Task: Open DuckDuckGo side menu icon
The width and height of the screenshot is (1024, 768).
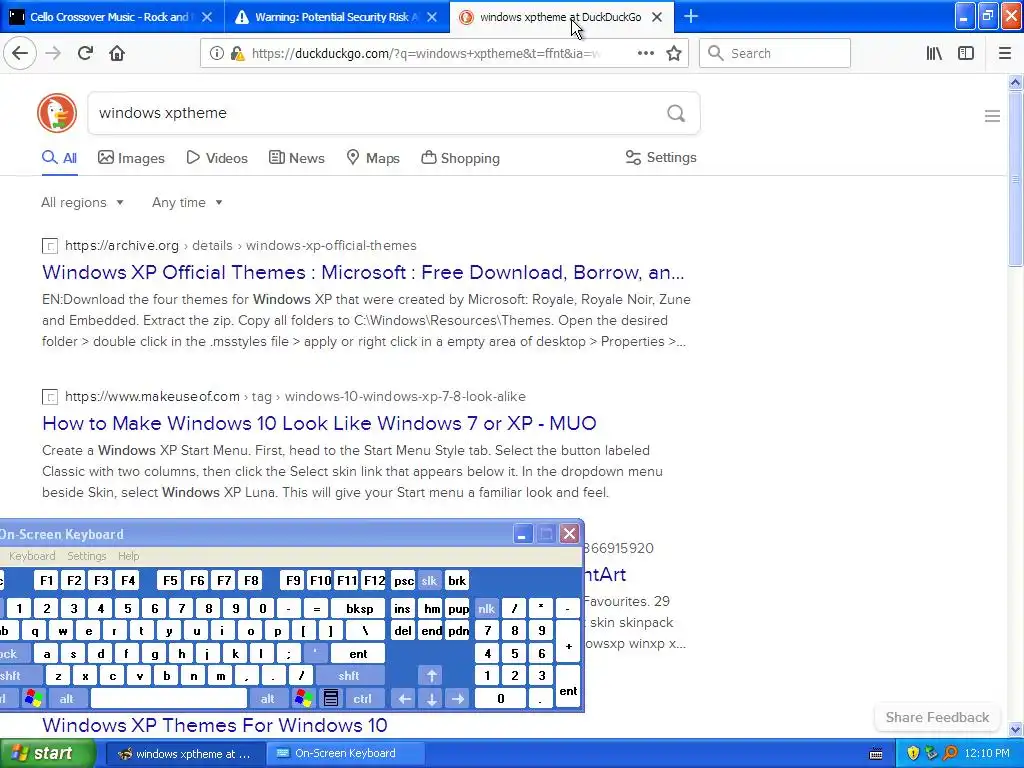Action: [x=992, y=116]
